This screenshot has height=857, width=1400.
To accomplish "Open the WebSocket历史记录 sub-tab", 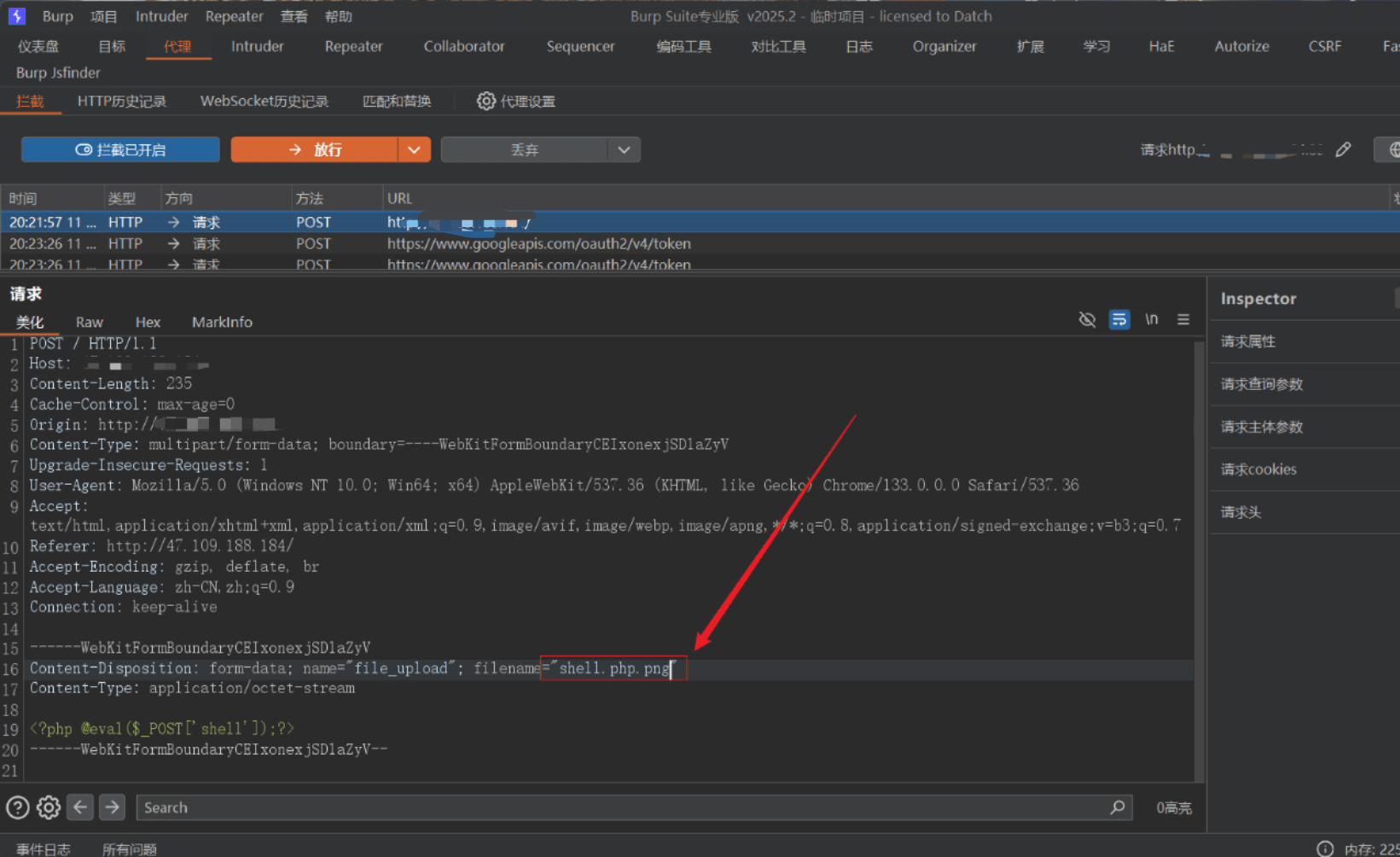I will point(264,102).
